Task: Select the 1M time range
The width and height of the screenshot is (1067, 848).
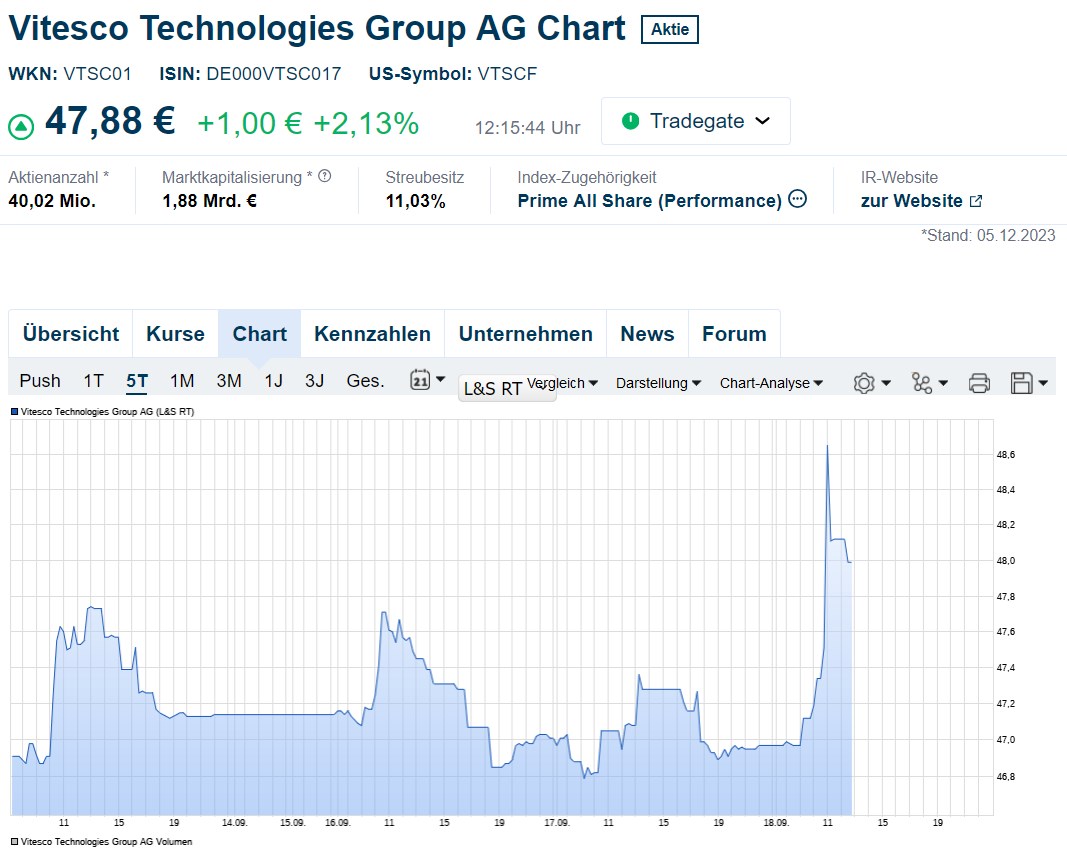Action: pos(182,381)
